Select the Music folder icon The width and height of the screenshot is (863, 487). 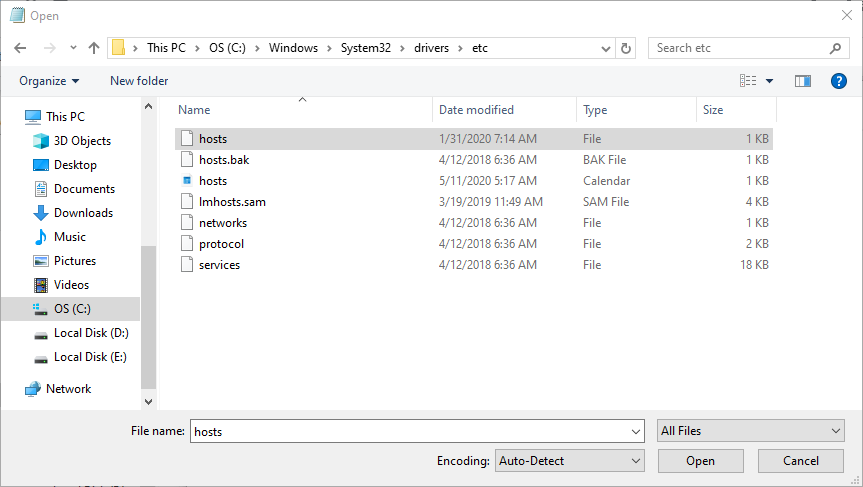41,237
